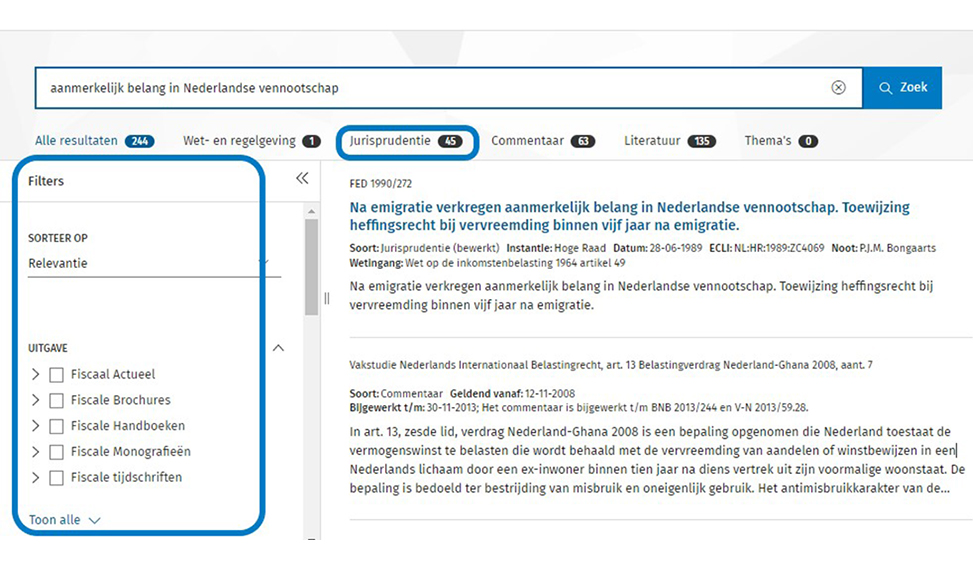Expand the Fiscale tijdschriften arrow
973x569 pixels.
click(x=36, y=478)
